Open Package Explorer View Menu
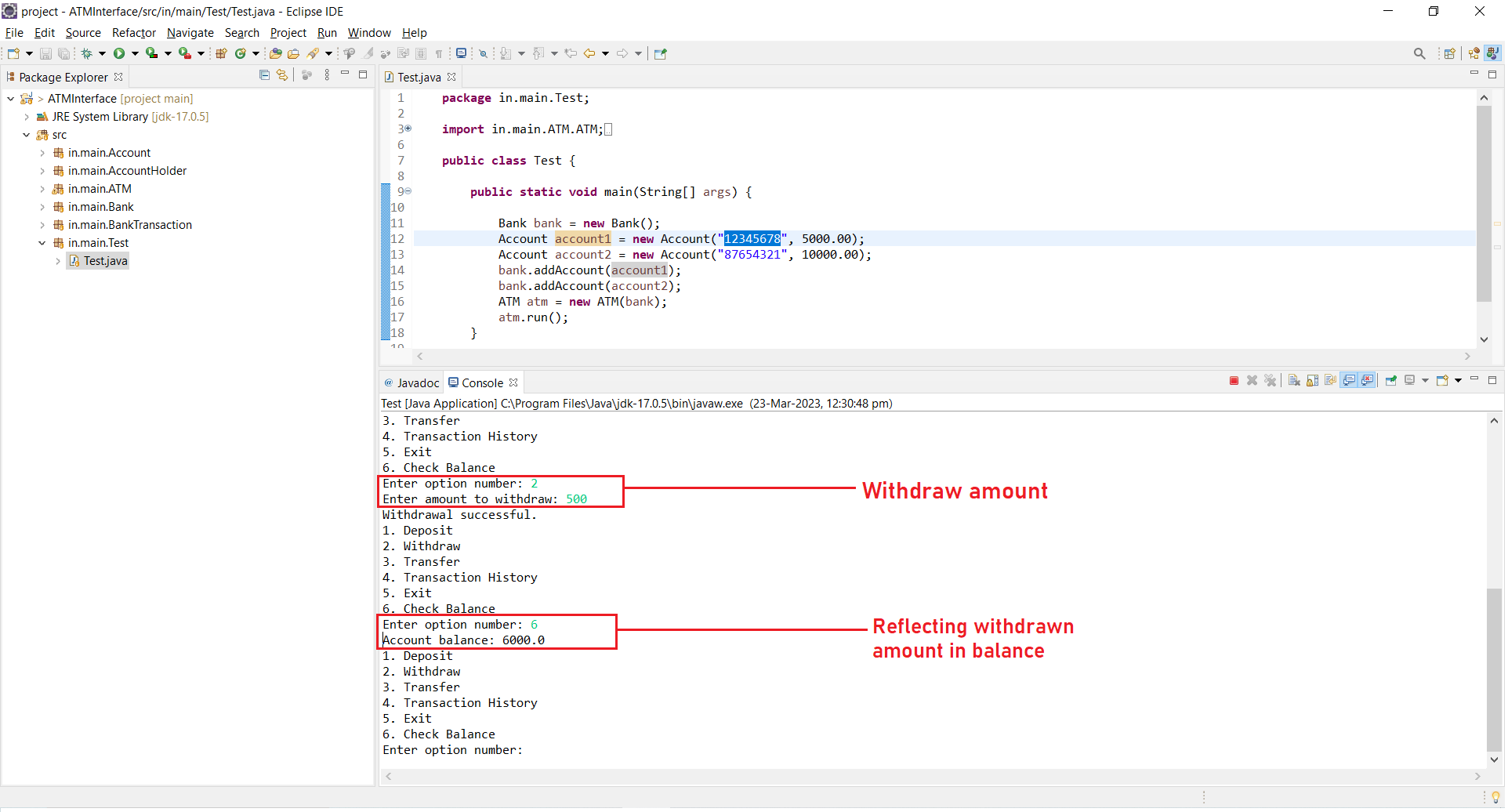 [327, 75]
